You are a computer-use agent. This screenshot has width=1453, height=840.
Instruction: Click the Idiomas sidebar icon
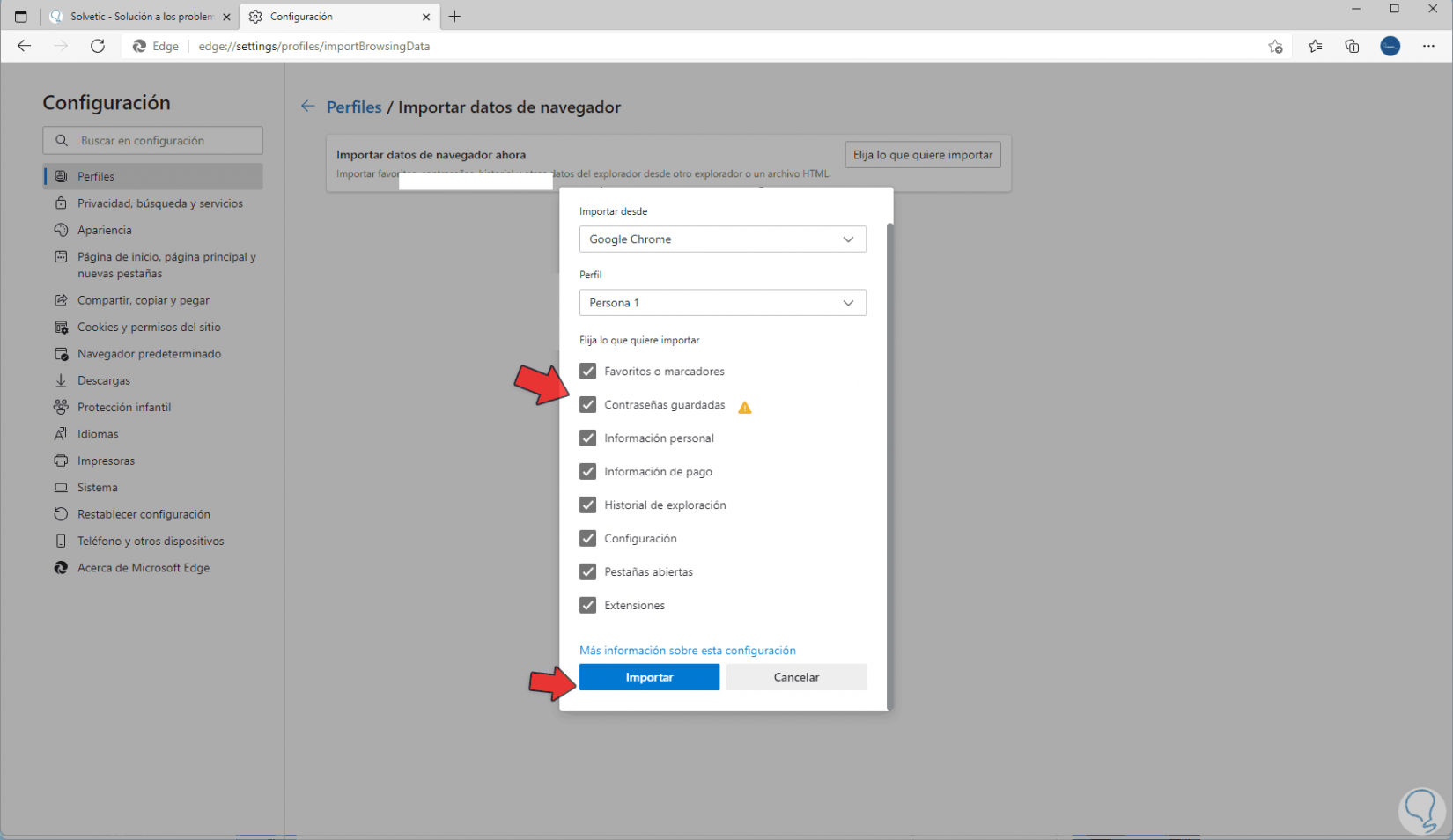point(61,434)
